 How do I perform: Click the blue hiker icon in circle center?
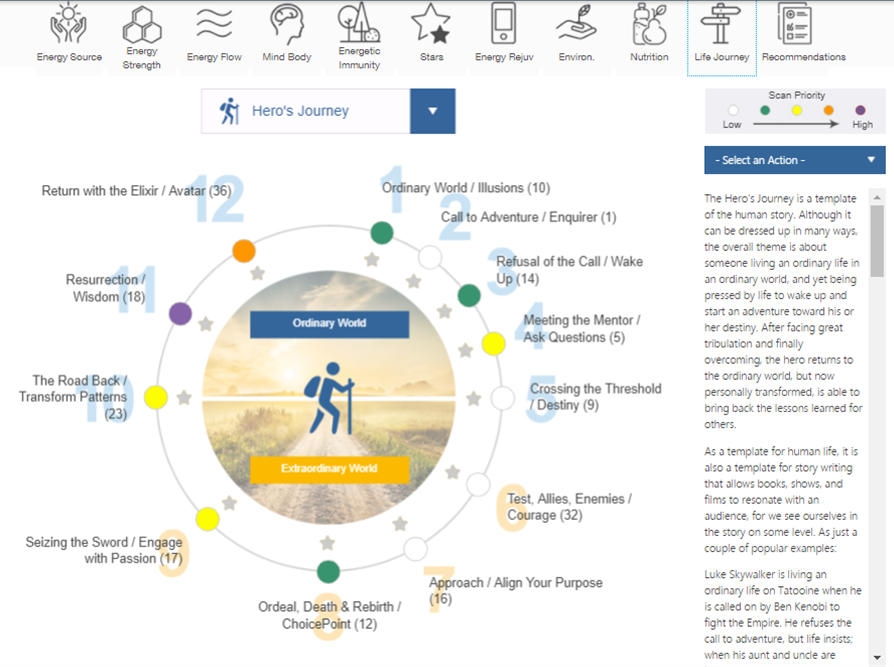[x=329, y=398]
